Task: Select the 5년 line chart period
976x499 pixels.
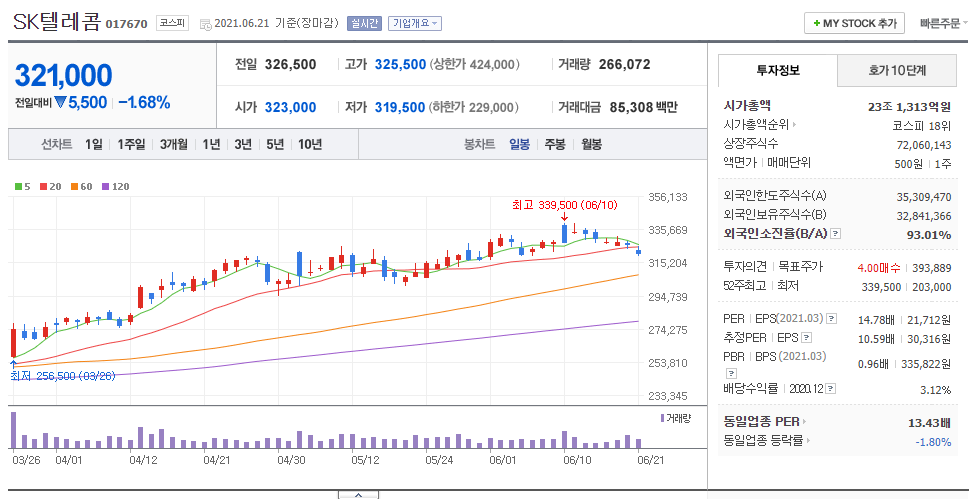Action: pyautogui.click(x=275, y=144)
